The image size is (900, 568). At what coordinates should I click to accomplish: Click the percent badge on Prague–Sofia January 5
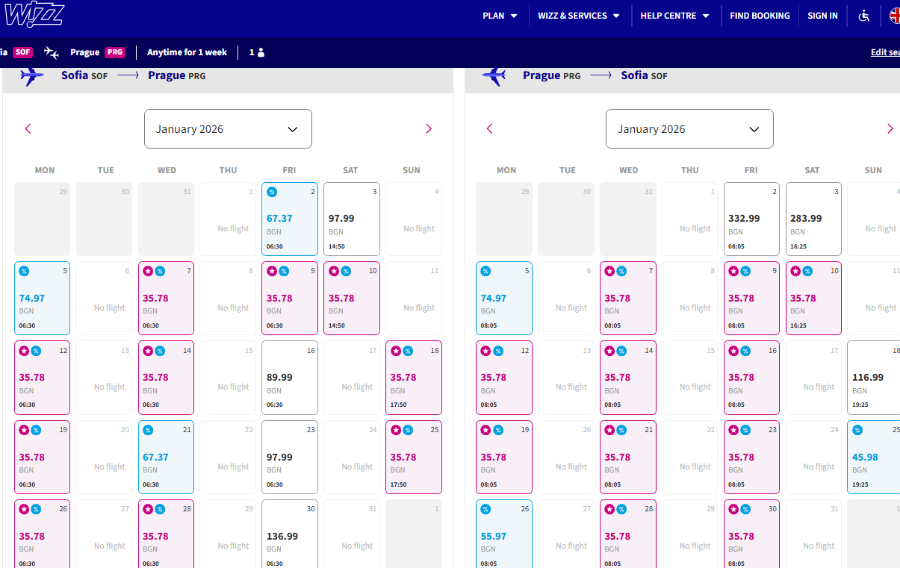pos(486,271)
